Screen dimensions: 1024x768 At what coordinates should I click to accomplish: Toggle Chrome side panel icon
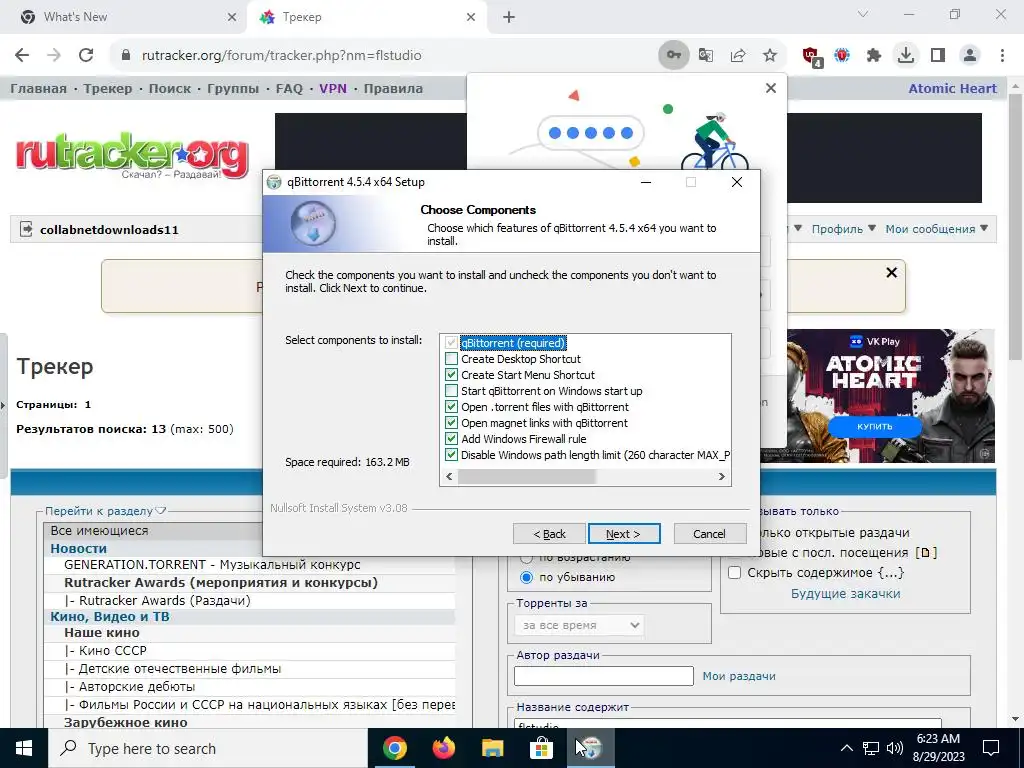(938, 56)
